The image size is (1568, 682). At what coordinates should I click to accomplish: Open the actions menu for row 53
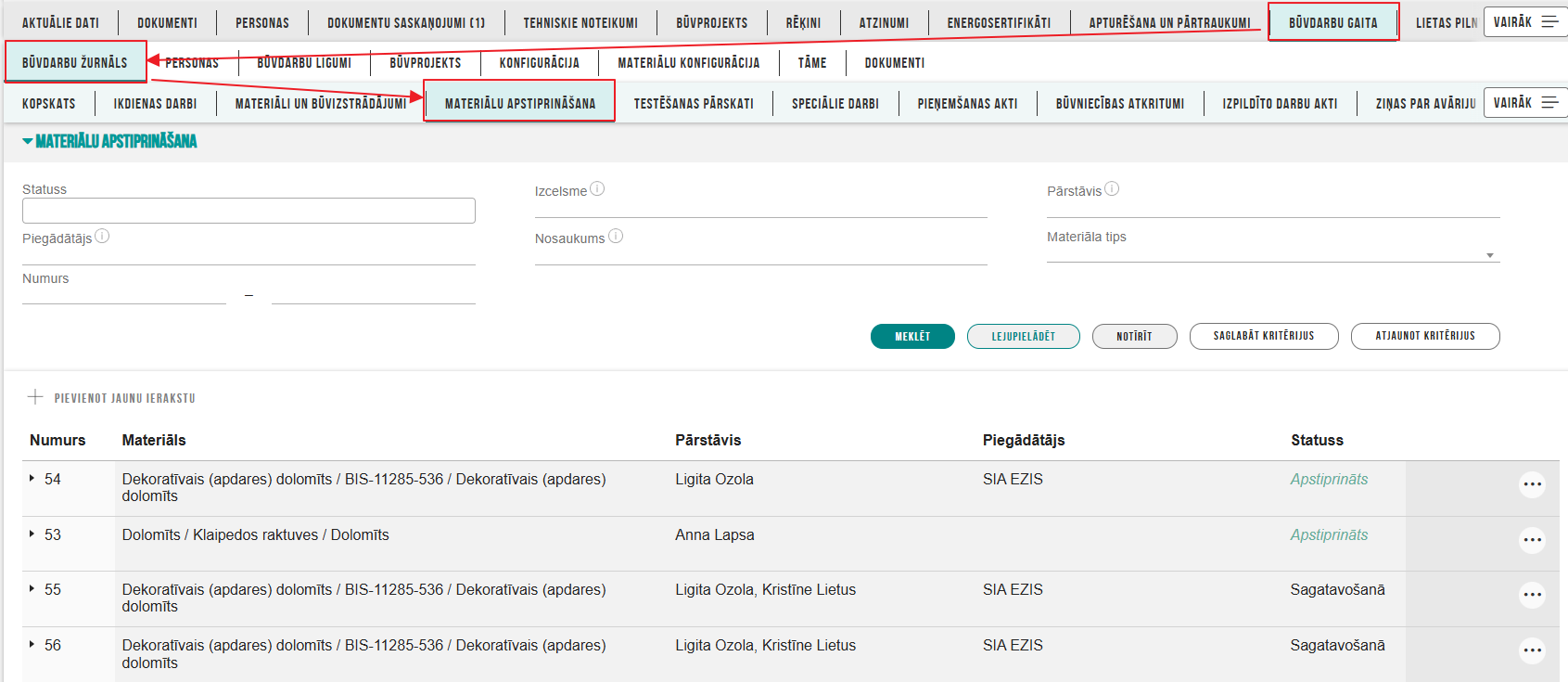pyautogui.click(x=1532, y=540)
